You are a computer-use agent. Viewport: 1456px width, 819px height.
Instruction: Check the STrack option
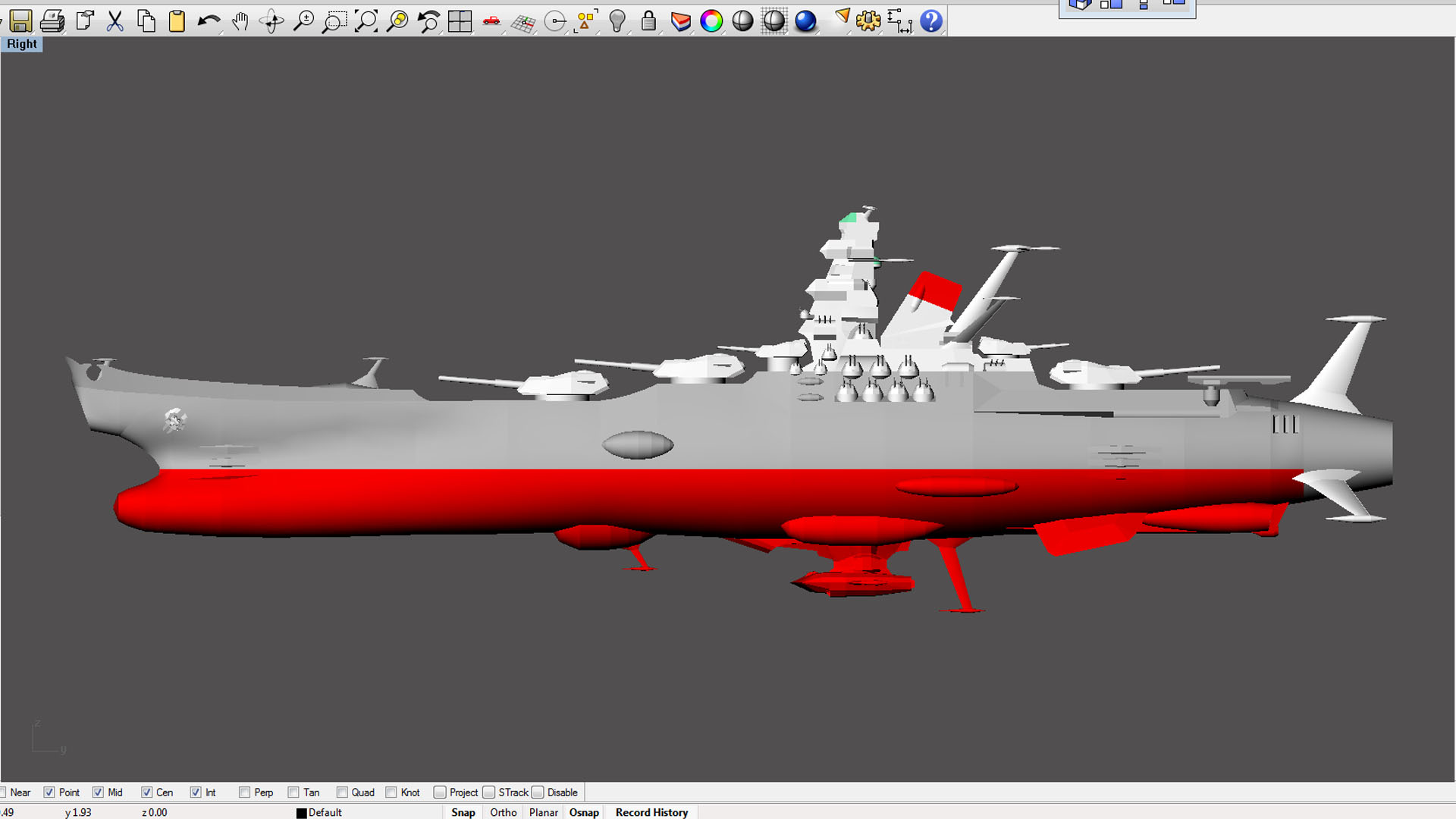coord(489,792)
